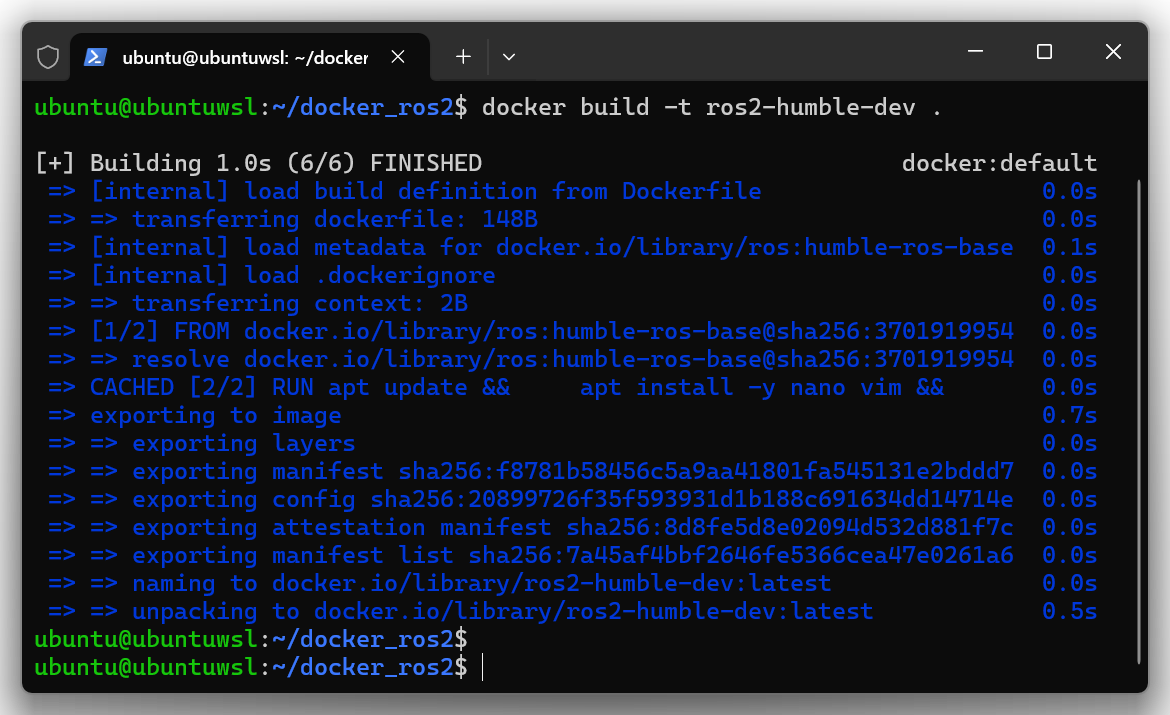
Task: Expand the new-tab profiles dropdown chevron
Action: tap(509, 57)
